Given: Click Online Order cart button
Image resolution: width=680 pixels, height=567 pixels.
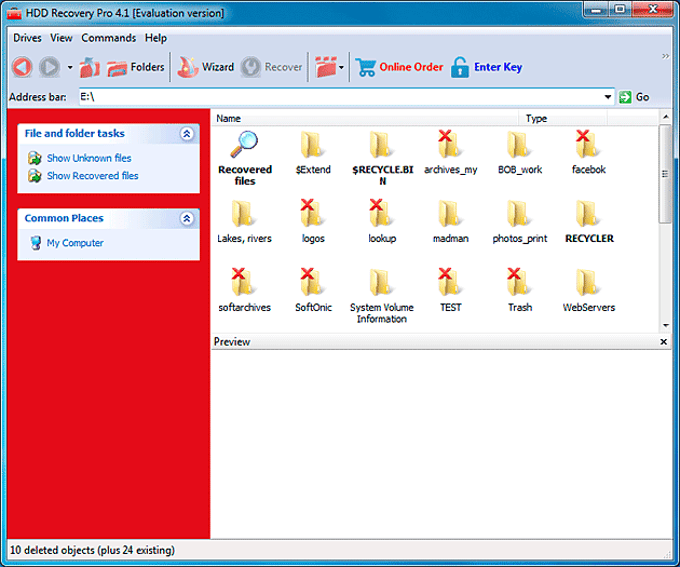Looking at the screenshot, I should tap(399, 67).
